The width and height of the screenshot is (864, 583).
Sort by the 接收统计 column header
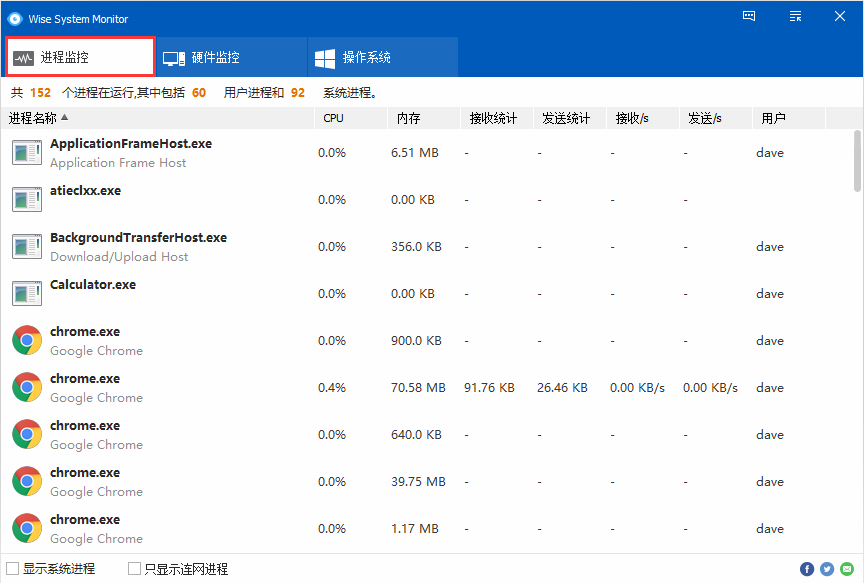click(x=497, y=118)
